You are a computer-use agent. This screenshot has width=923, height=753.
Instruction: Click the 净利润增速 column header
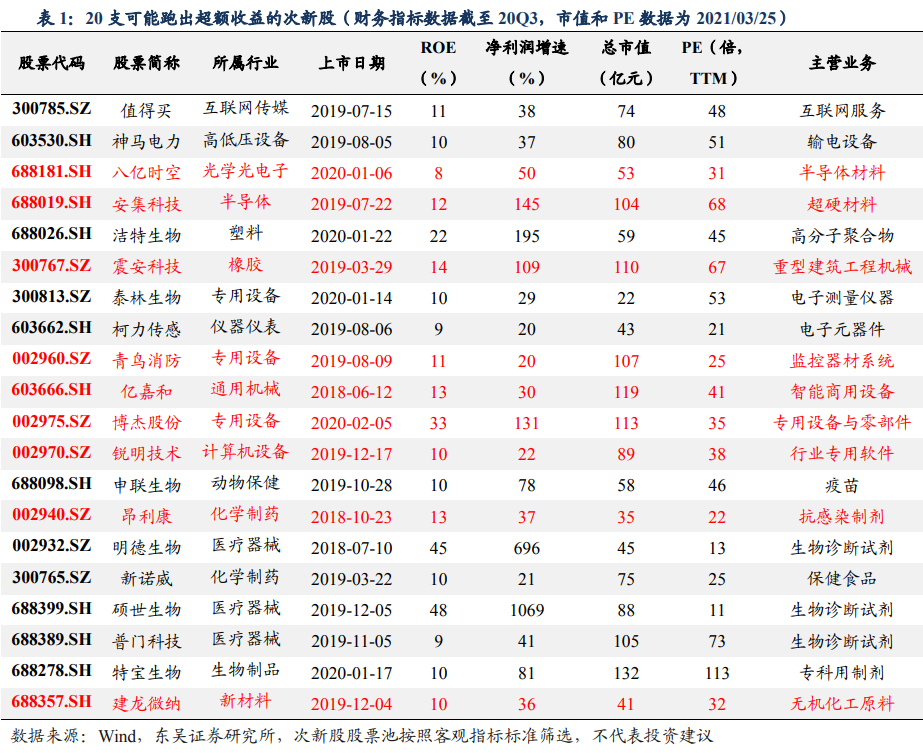(x=527, y=63)
